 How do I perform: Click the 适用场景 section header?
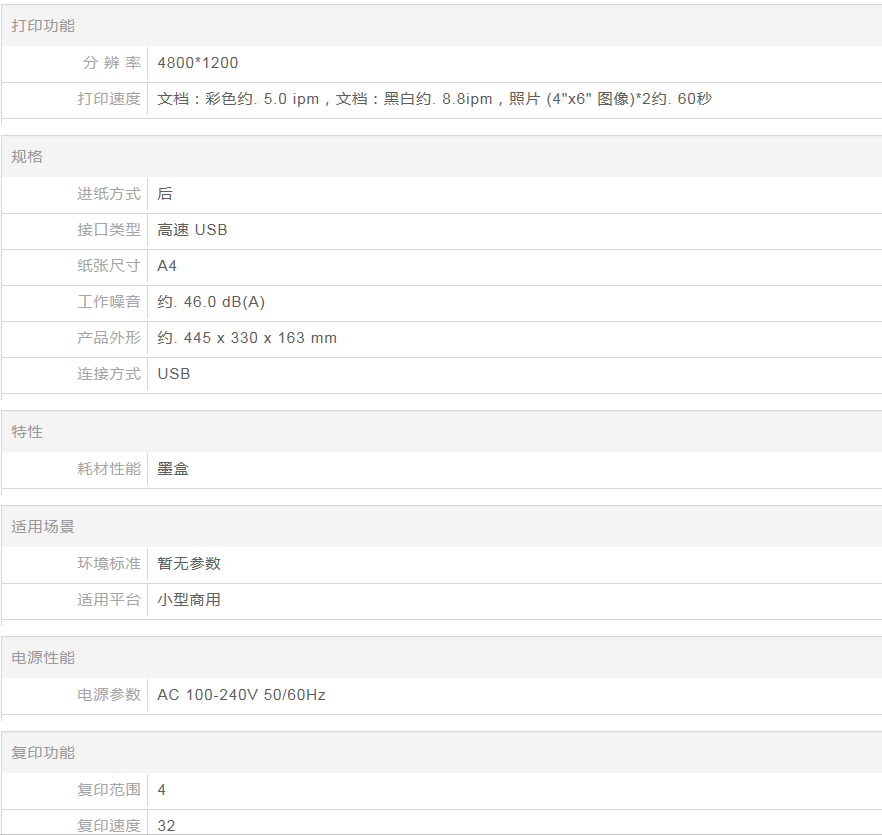pyautogui.click(x=43, y=527)
